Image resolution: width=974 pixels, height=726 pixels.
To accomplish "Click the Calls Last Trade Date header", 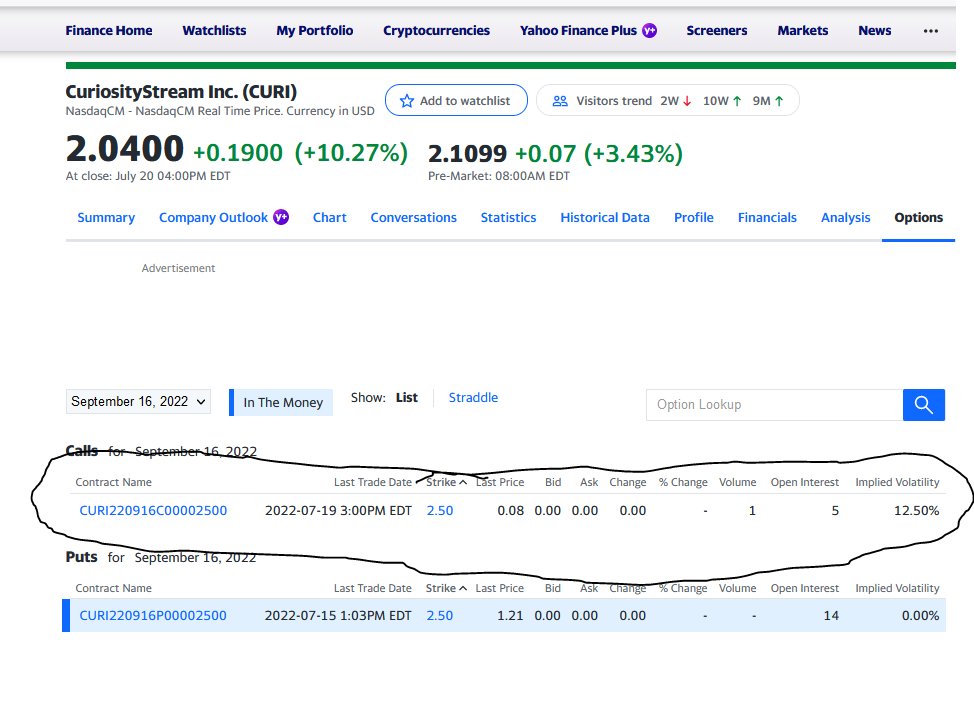I will pyautogui.click(x=373, y=483).
